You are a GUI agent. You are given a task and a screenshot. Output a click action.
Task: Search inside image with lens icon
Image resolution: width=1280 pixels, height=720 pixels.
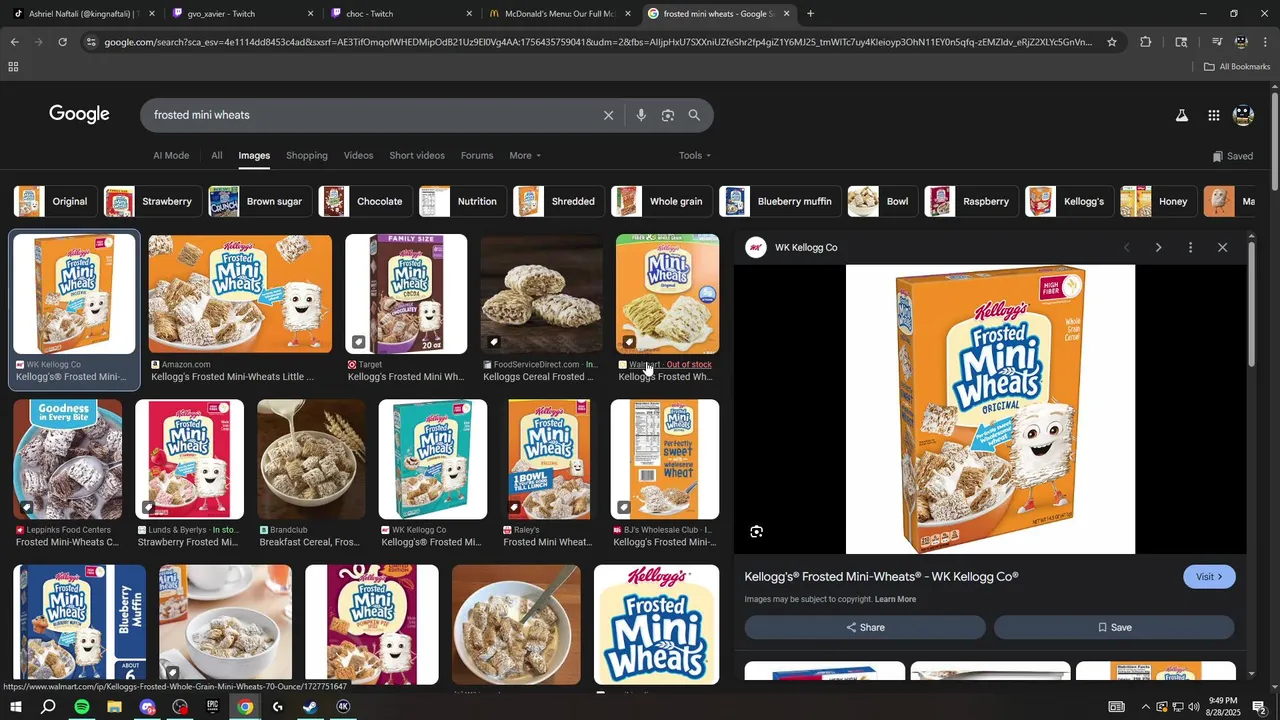[757, 532]
